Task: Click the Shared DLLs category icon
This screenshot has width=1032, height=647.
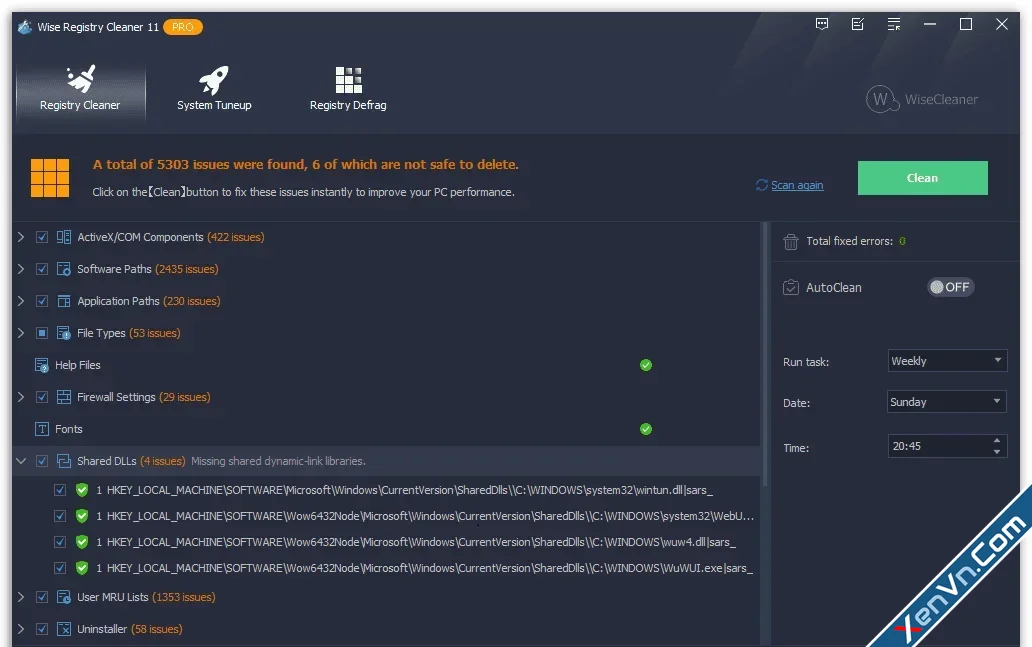Action: pyautogui.click(x=64, y=461)
